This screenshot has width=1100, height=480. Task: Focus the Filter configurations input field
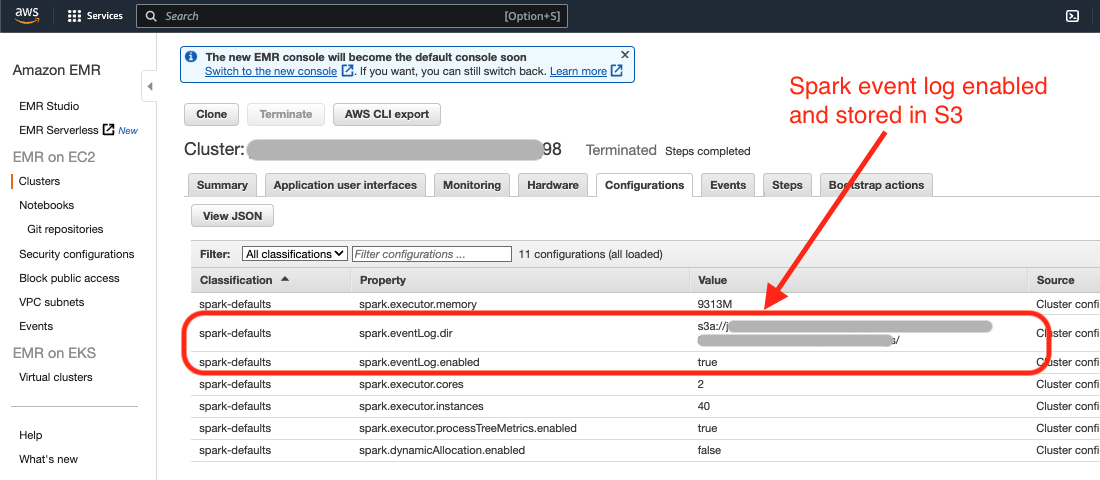(431, 254)
